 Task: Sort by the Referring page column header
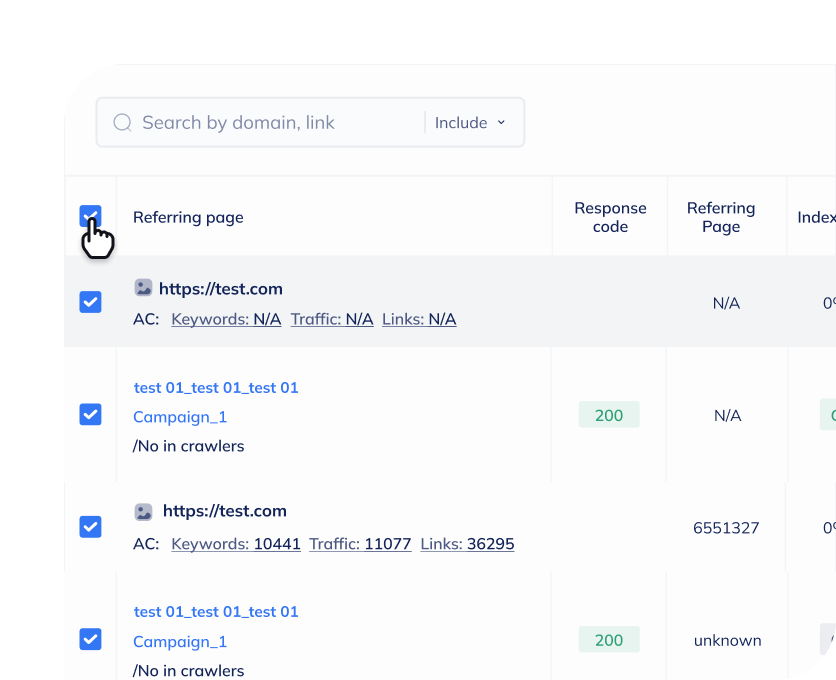(x=188, y=217)
